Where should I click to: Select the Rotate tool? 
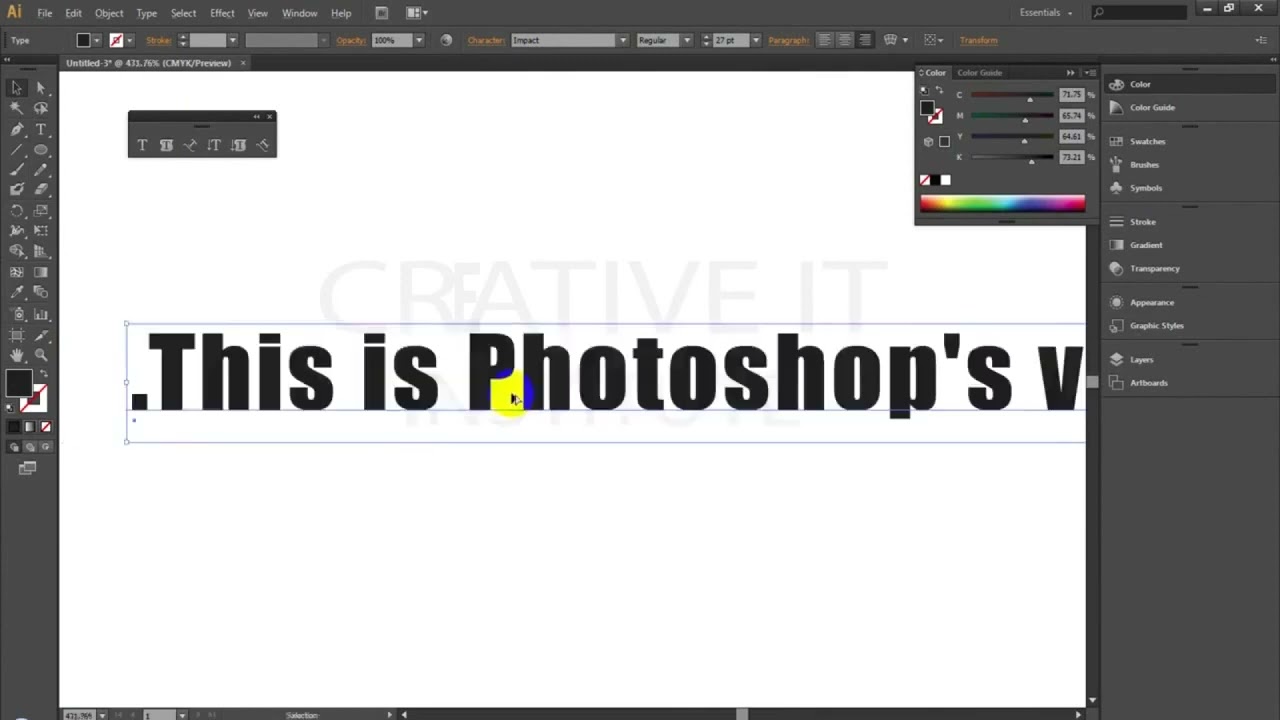point(17,210)
